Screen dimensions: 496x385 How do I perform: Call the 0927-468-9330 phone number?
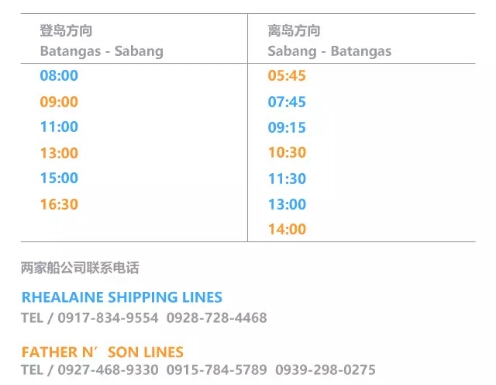(x=108, y=370)
